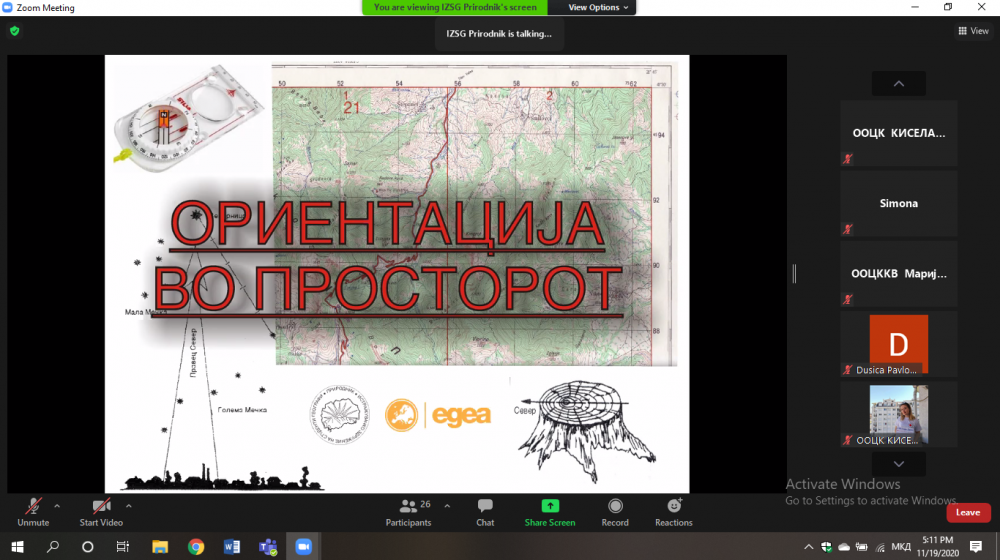Click the Share Screen icon
1000x560 pixels.
tap(550, 512)
